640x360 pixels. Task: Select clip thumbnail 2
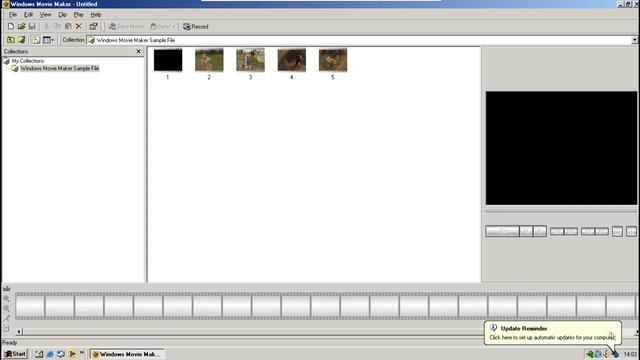coord(209,60)
